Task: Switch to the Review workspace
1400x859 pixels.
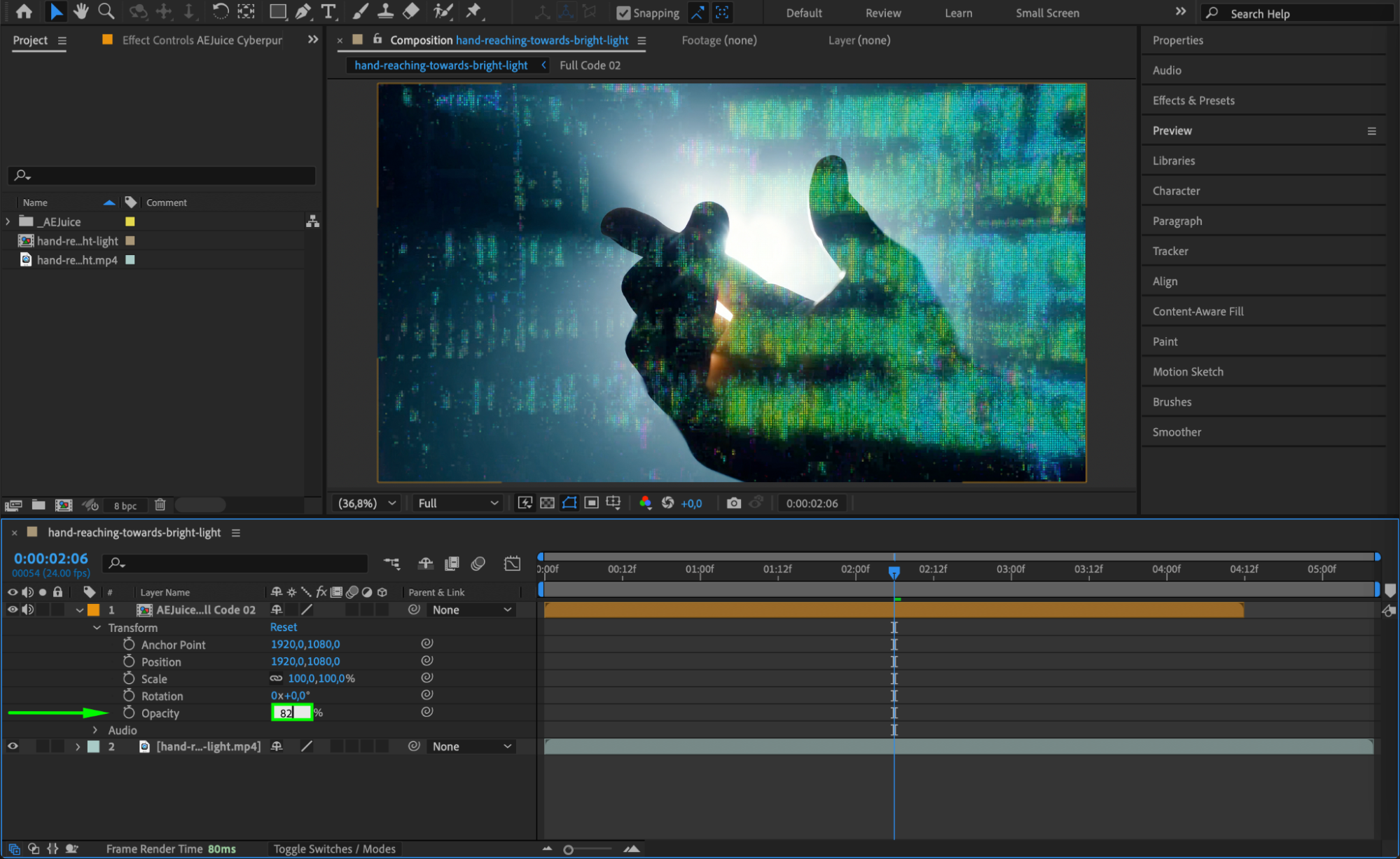Action: (882, 13)
